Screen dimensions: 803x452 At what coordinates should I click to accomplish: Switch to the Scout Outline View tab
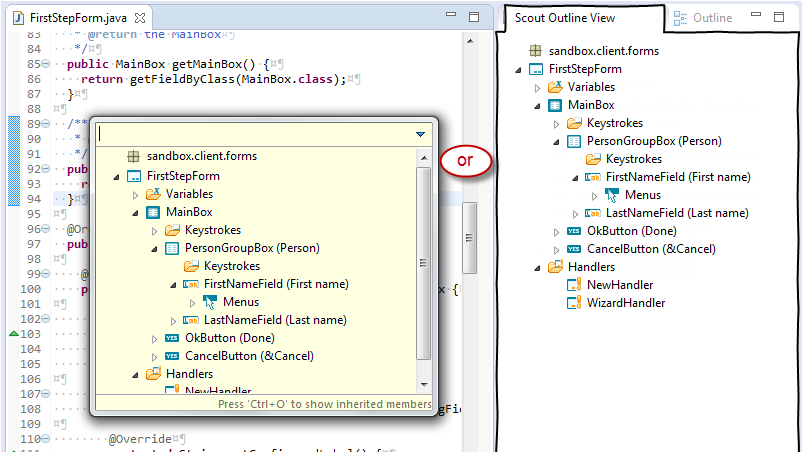pos(564,18)
